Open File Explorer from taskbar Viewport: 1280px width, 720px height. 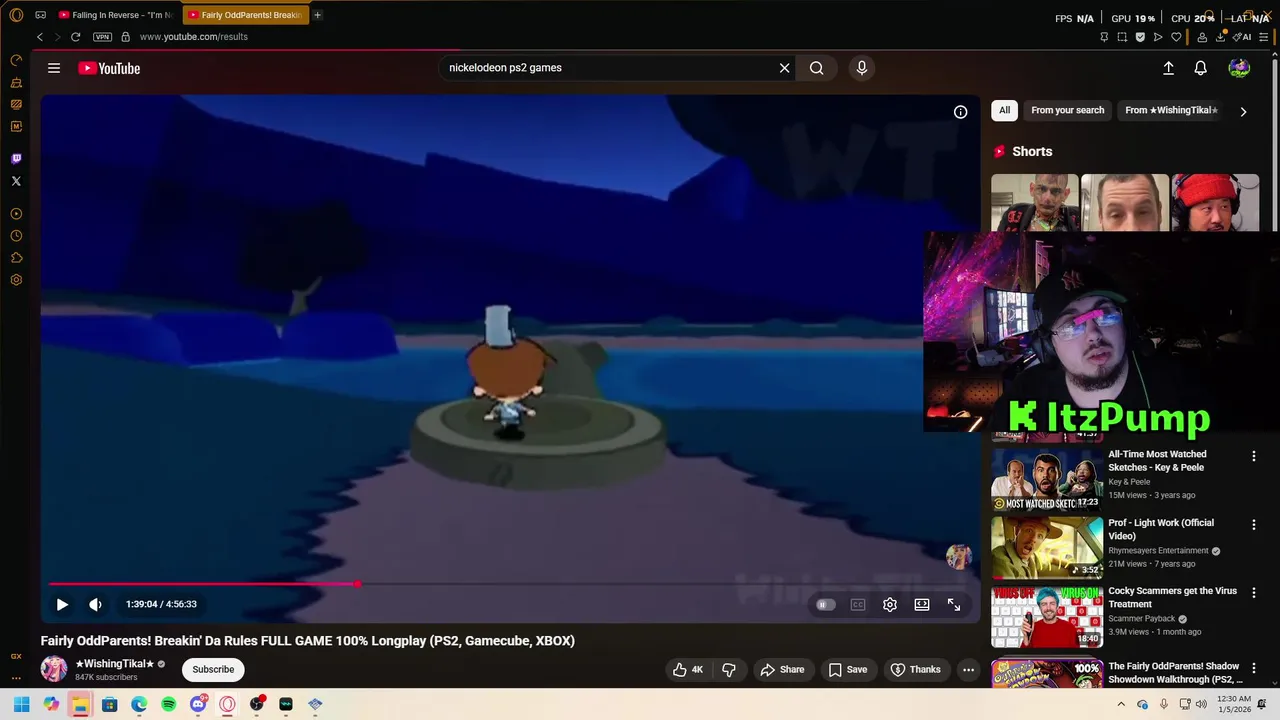click(80, 704)
